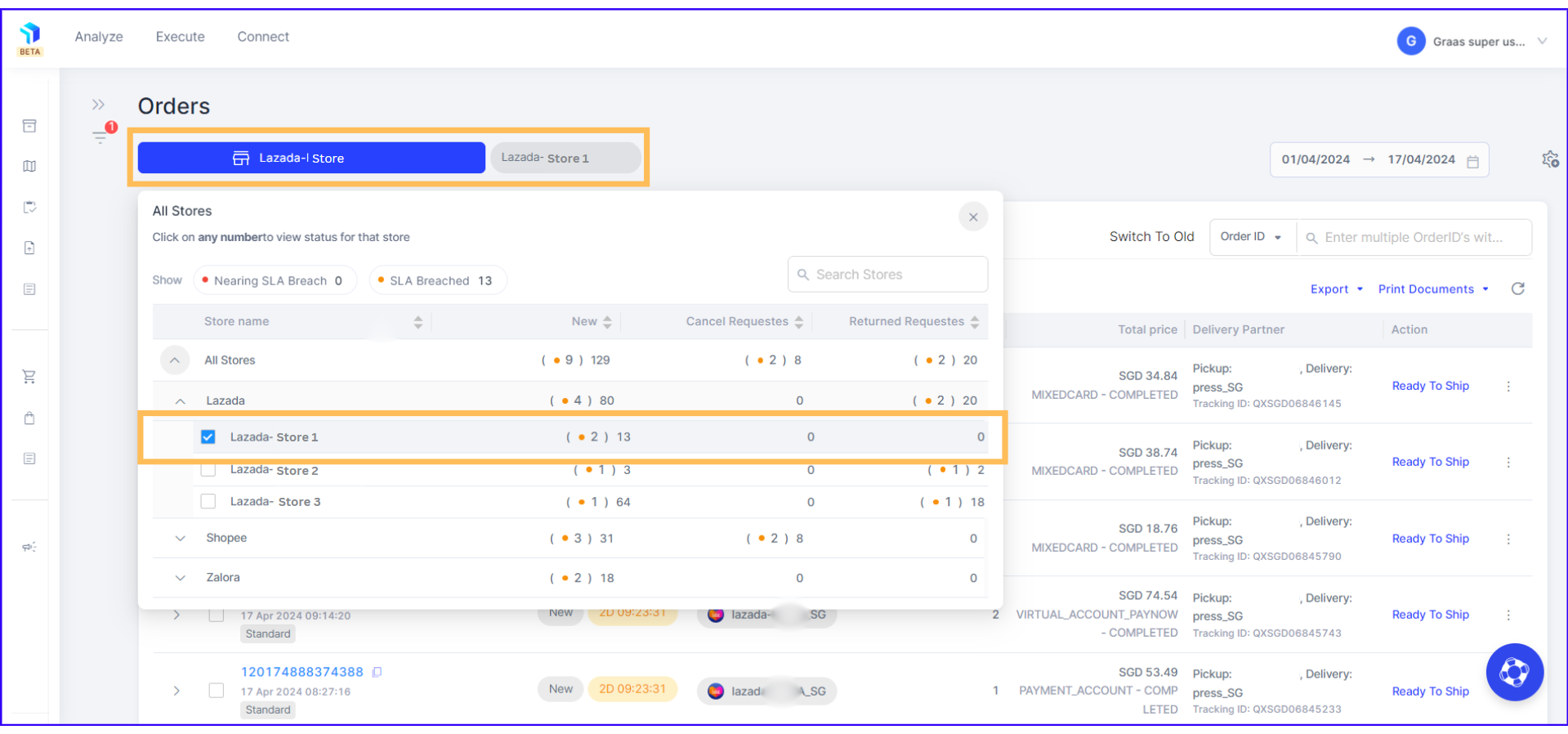This screenshot has height=734, width=1568.
Task: Sort by Returned Requestes column
Action: pyautogui.click(x=974, y=322)
